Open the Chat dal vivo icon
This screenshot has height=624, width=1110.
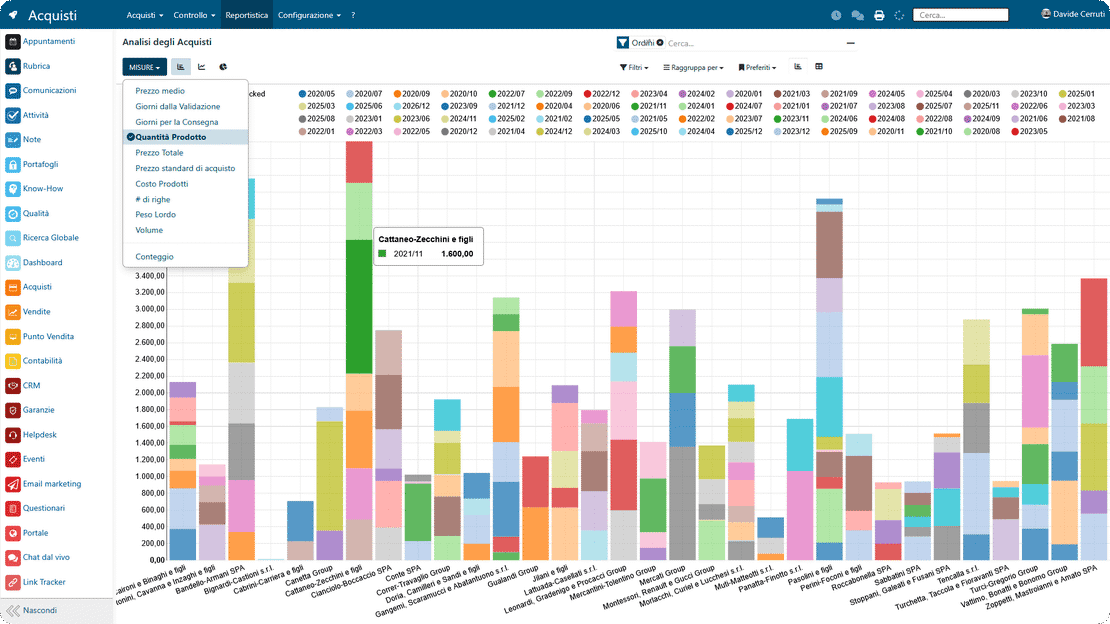point(12,558)
